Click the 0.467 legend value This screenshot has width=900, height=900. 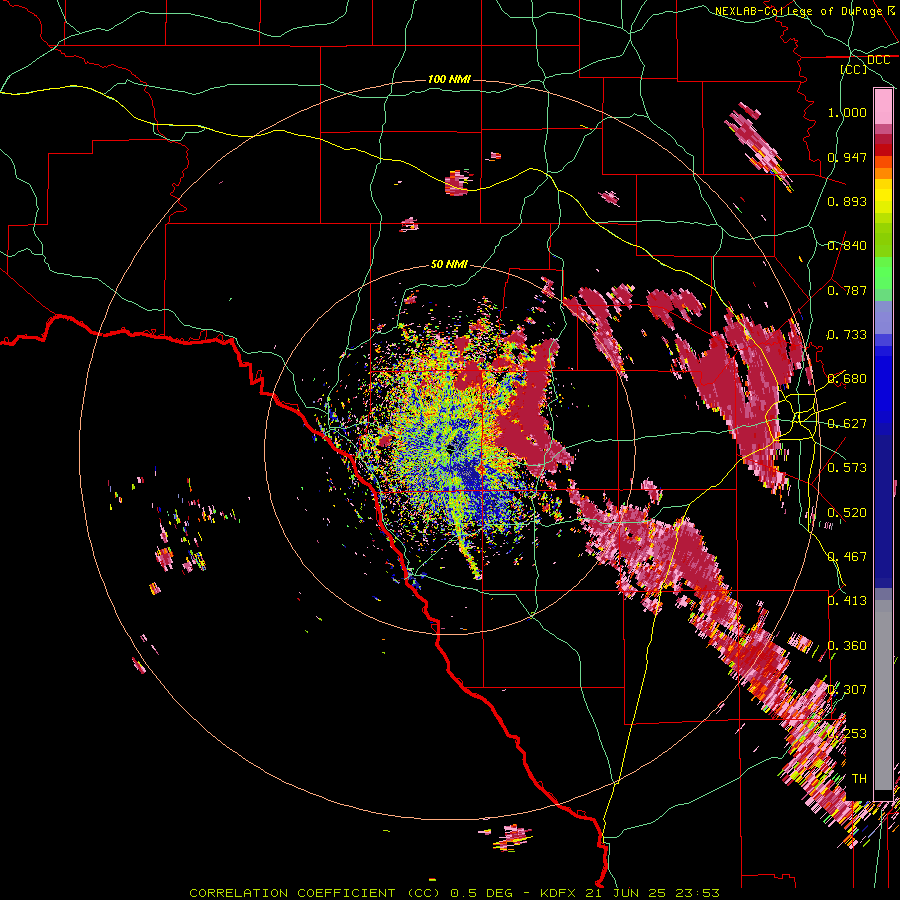(847, 557)
